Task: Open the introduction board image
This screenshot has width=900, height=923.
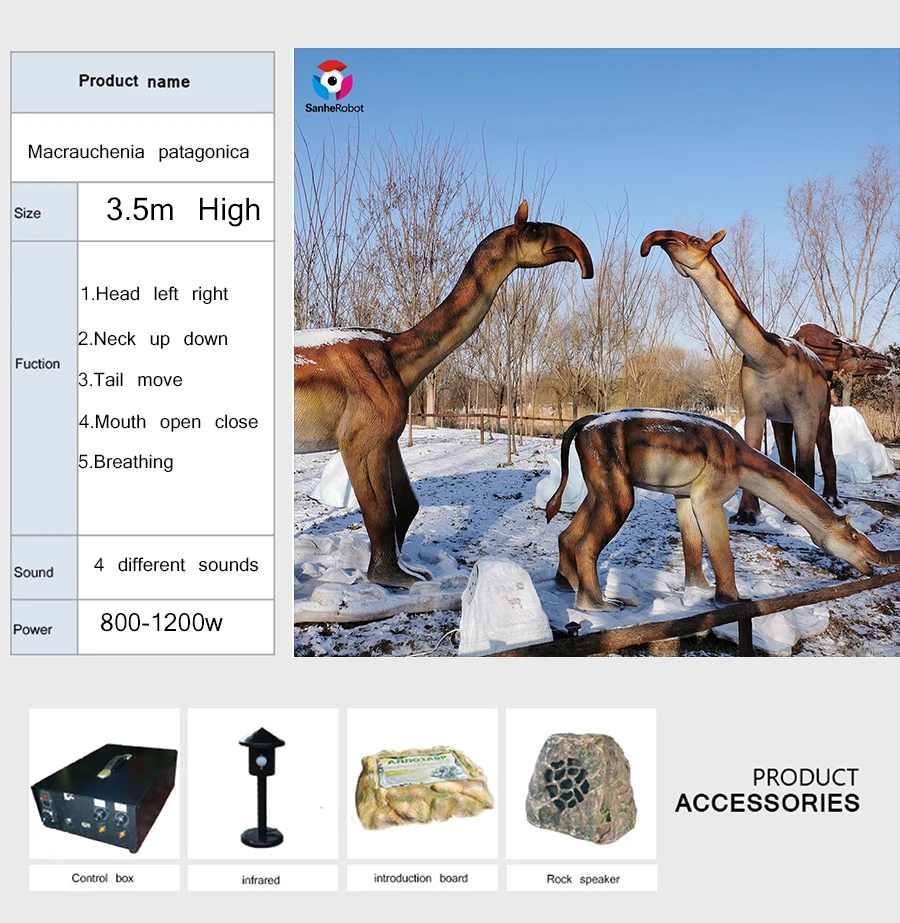Action: coord(422,784)
